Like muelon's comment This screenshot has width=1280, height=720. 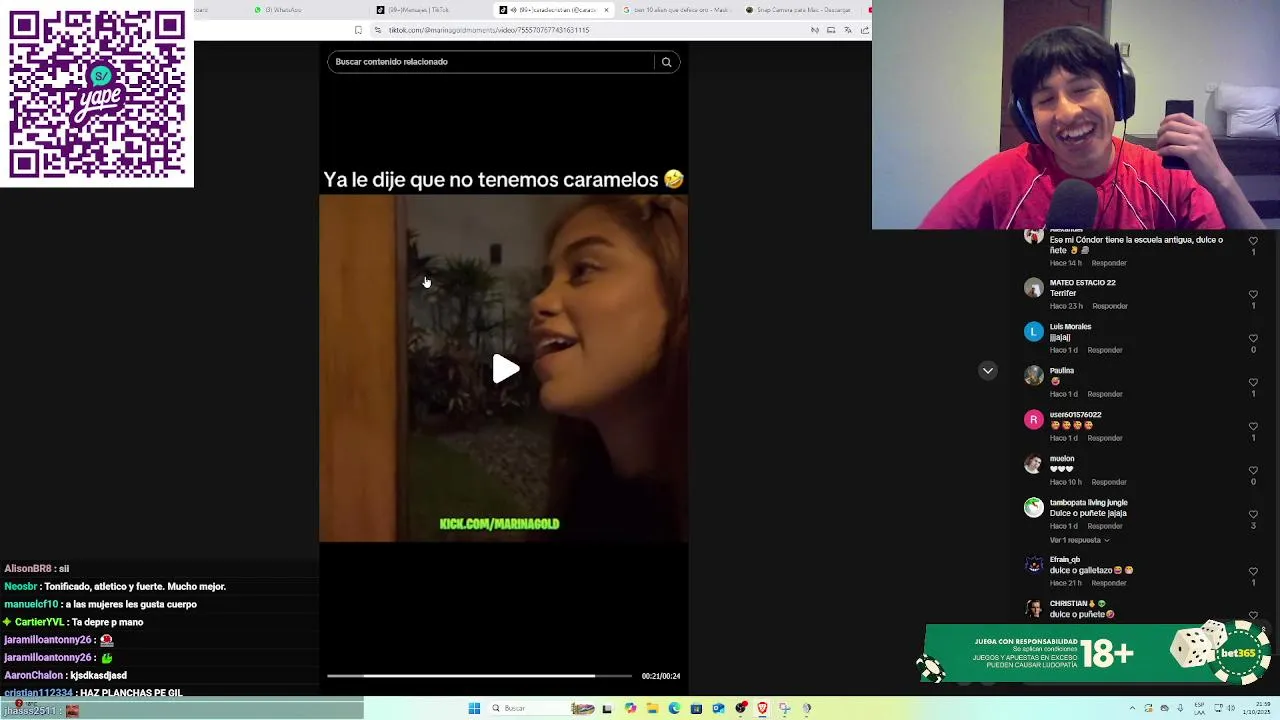[x=1253, y=470]
